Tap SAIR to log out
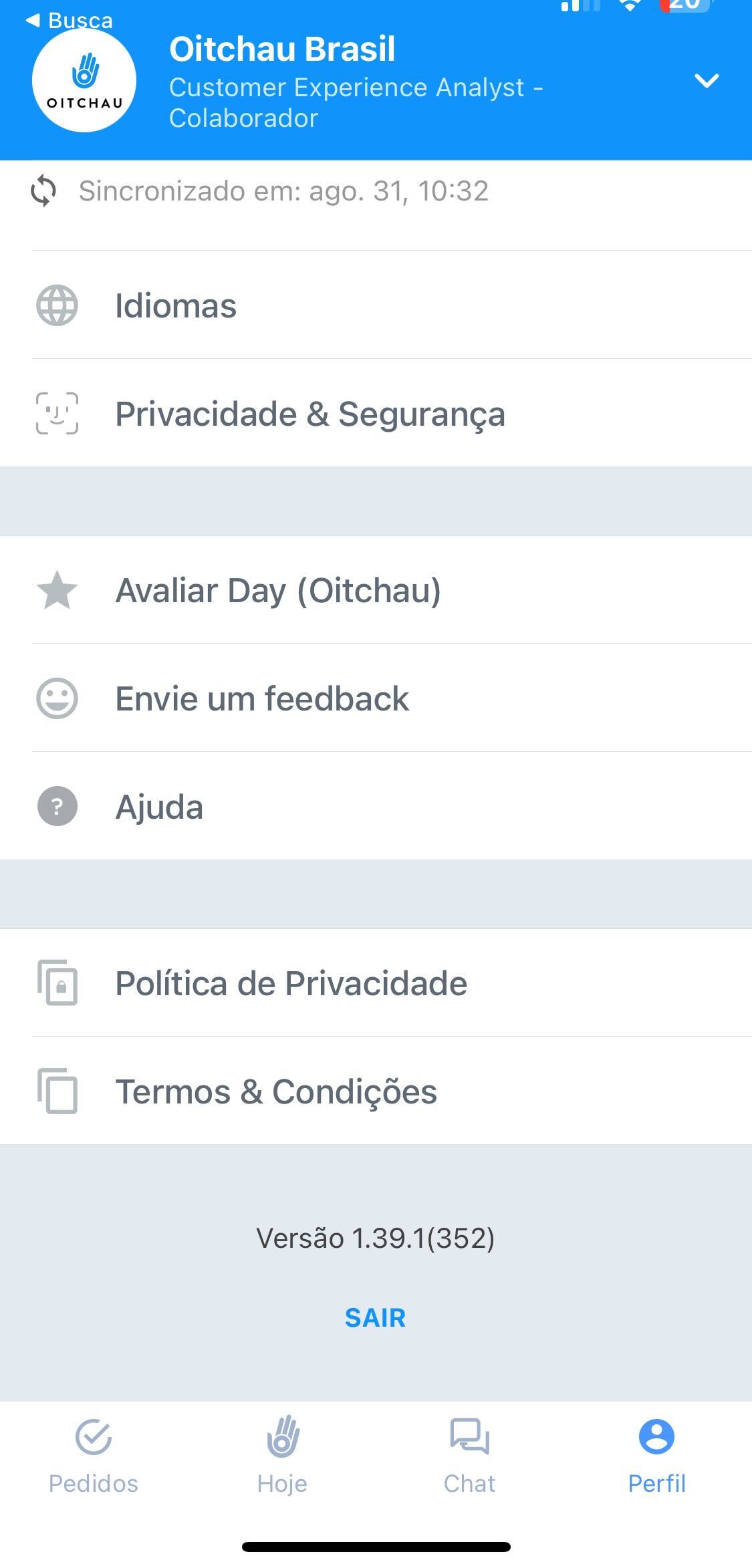 (x=376, y=1318)
